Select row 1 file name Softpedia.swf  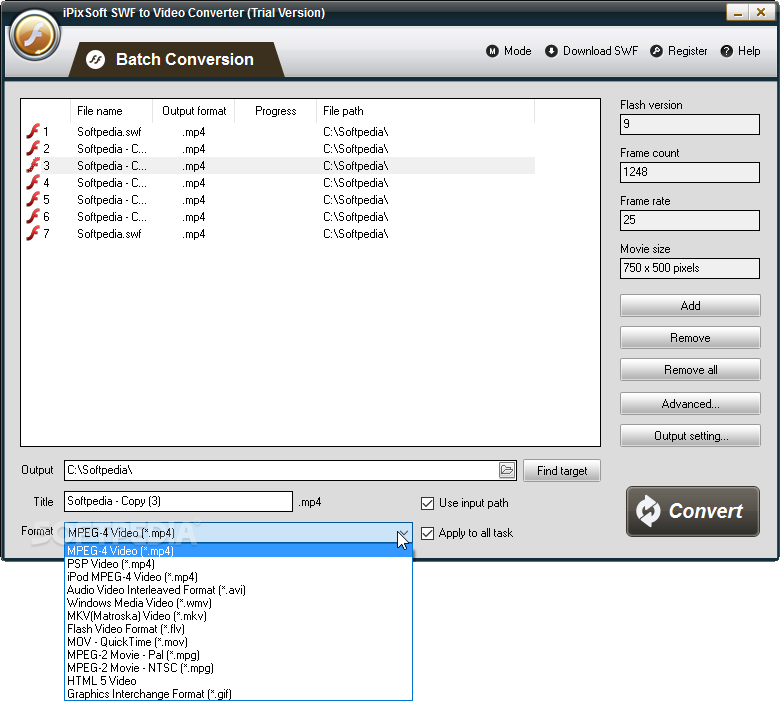click(x=109, y=132)
